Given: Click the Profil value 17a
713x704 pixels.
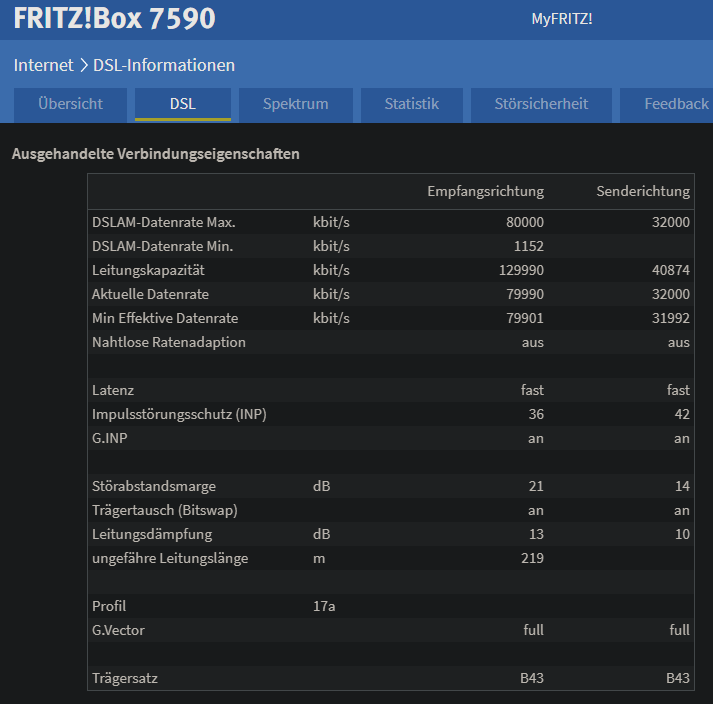Looking at the screenshot, I should (x=324, y=607).
